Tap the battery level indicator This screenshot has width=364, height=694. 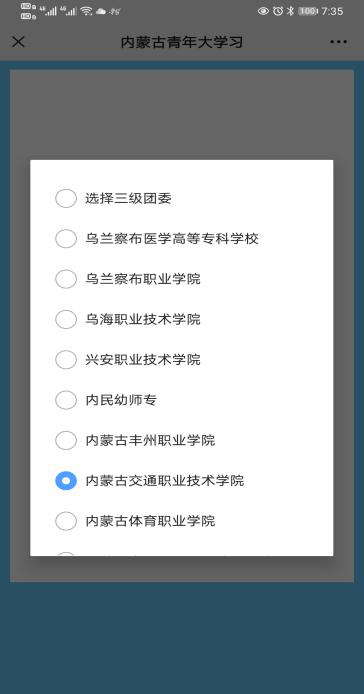[307, 11]
